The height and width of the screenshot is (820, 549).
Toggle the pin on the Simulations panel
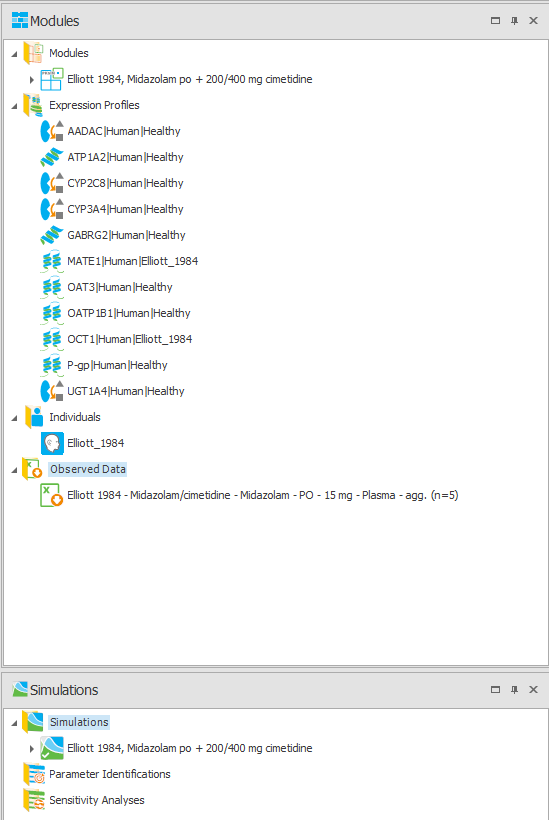pyautogui.click(x=514, y=689)
